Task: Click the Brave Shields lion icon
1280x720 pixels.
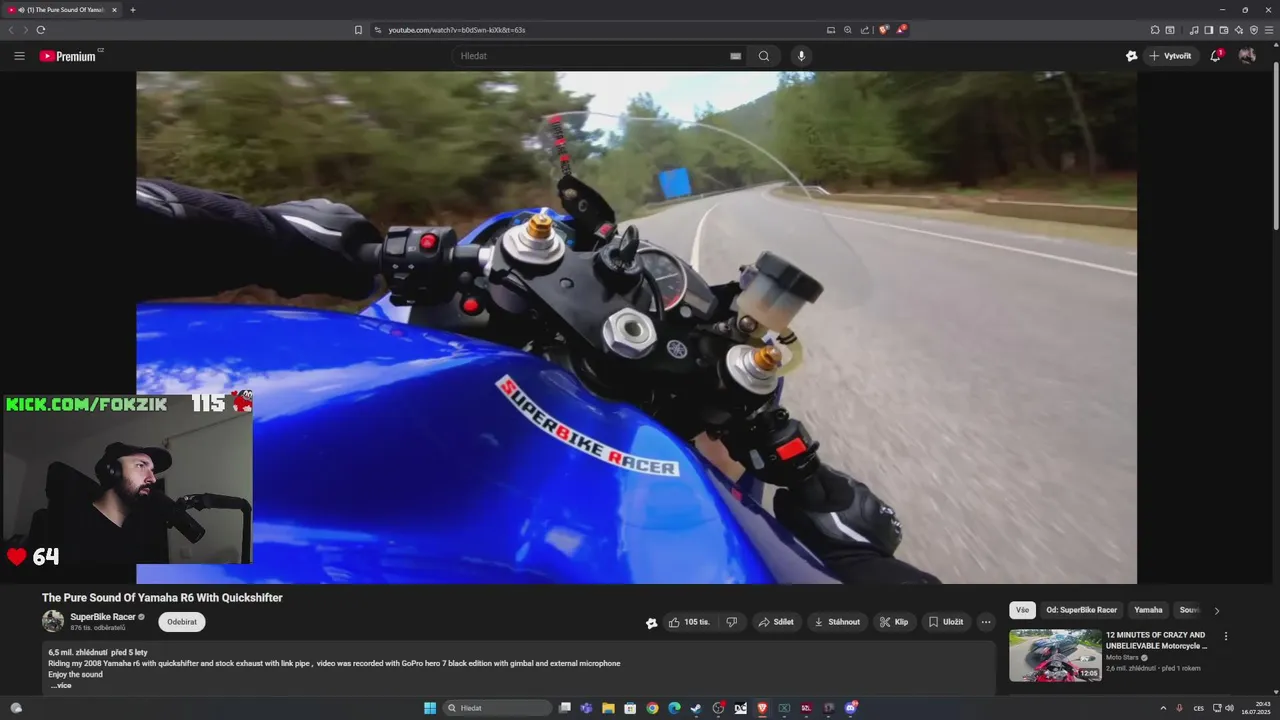Action: point(883,30)
